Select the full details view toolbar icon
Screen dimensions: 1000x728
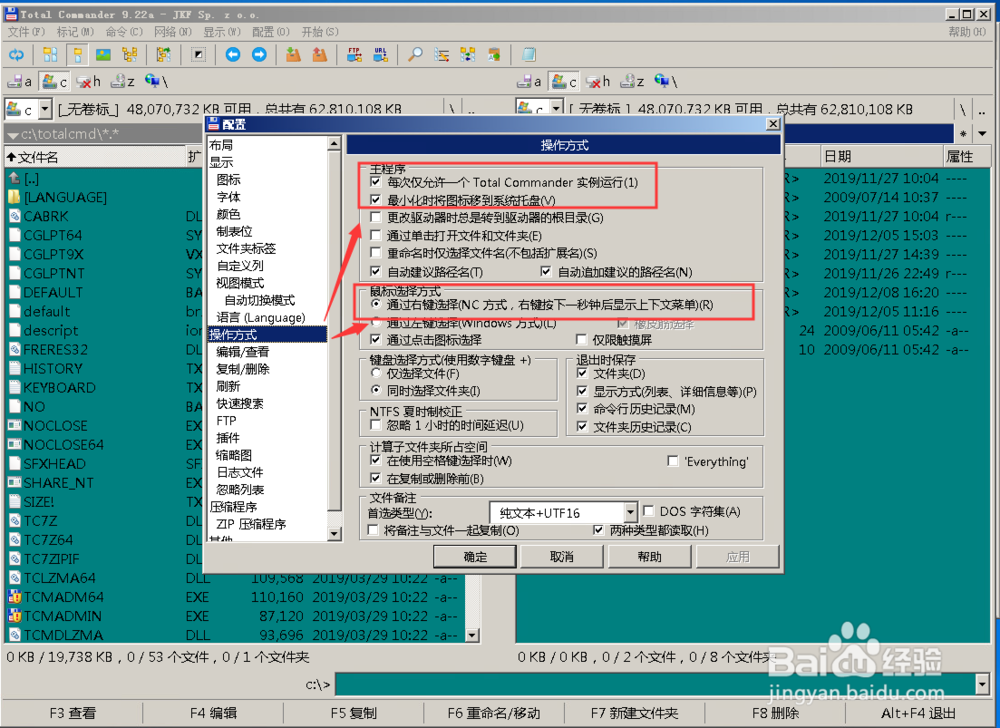coord(77,55)
